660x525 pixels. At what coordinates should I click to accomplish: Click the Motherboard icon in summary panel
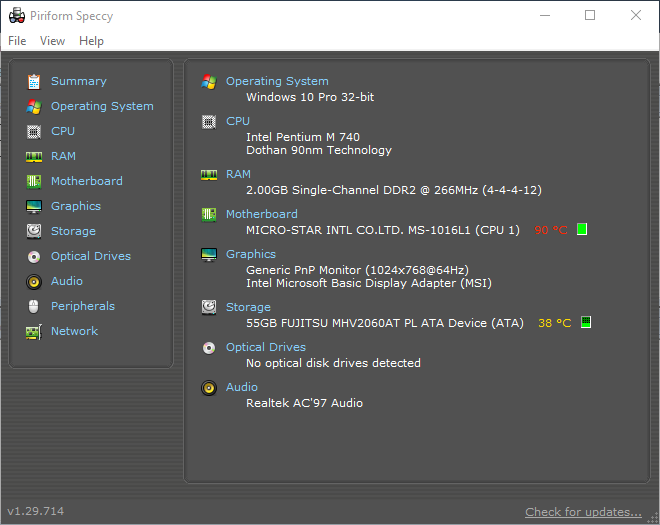[209, 215]
